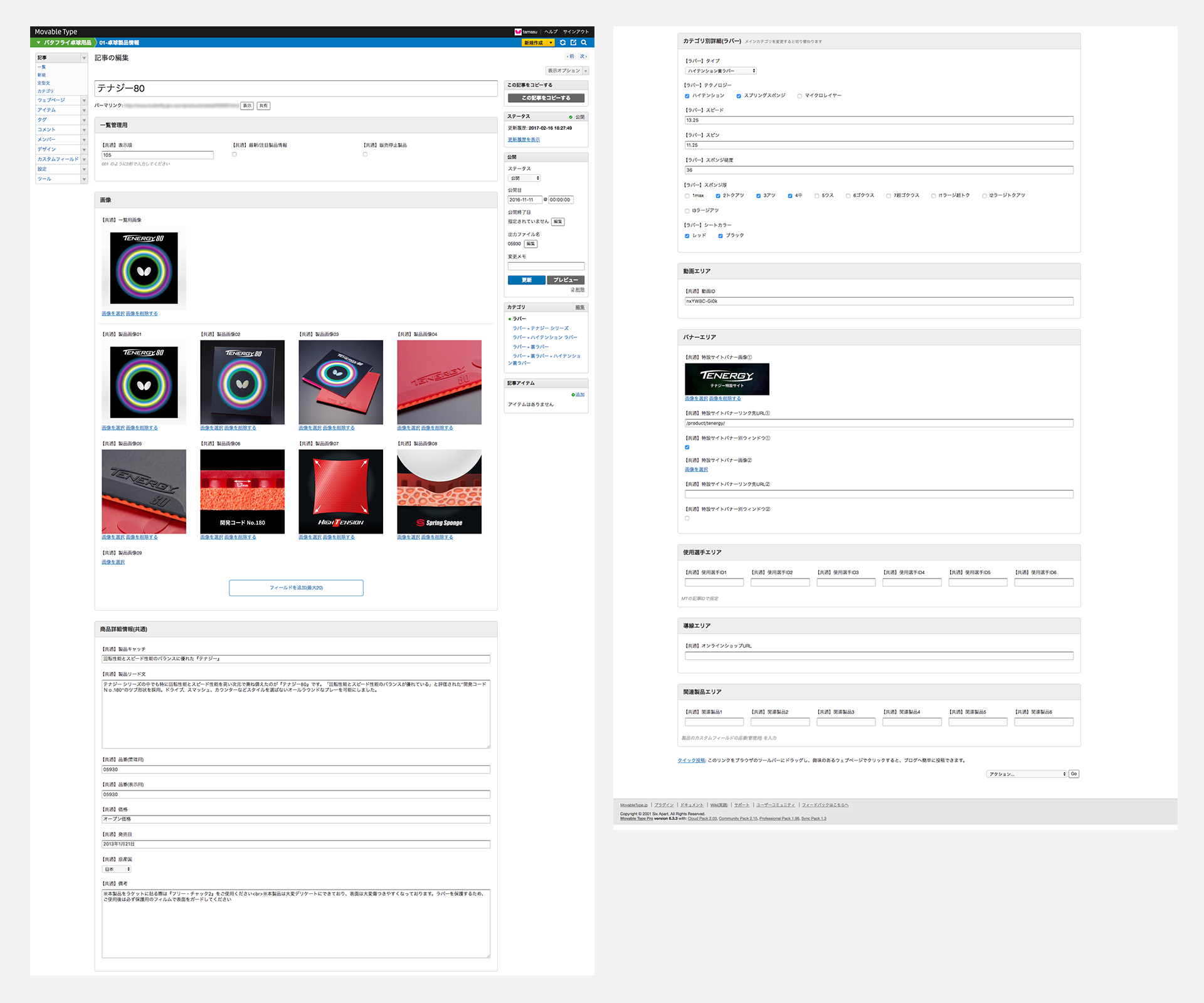Screen dimensions: 1204x1003
Task: Uncheck the ブラック sheet color checkbox
Action: pyautogui.click(x=721, y=236)
